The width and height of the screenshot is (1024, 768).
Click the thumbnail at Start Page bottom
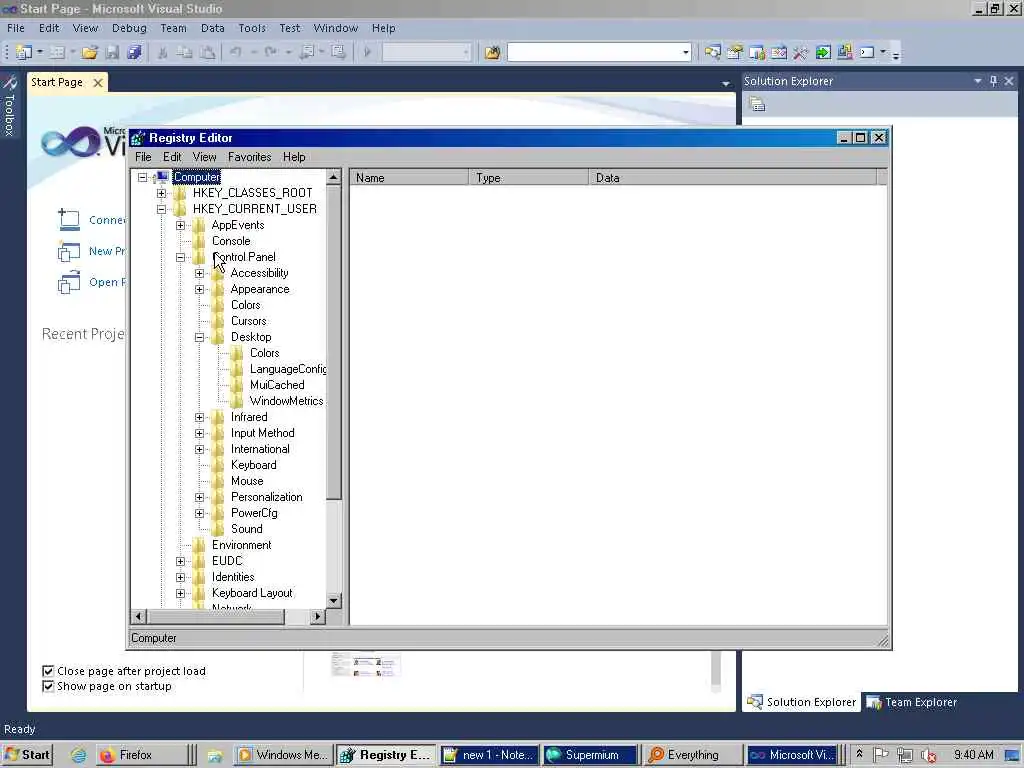click(x=365, y=665)
